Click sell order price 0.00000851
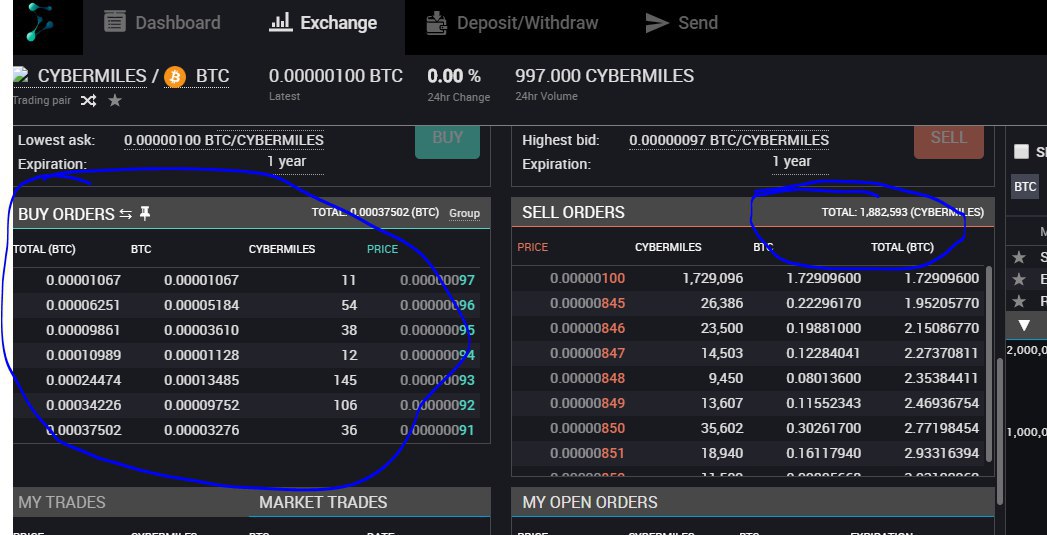The width and height of the screenshot is (1047, 535). tap(588, 454)
